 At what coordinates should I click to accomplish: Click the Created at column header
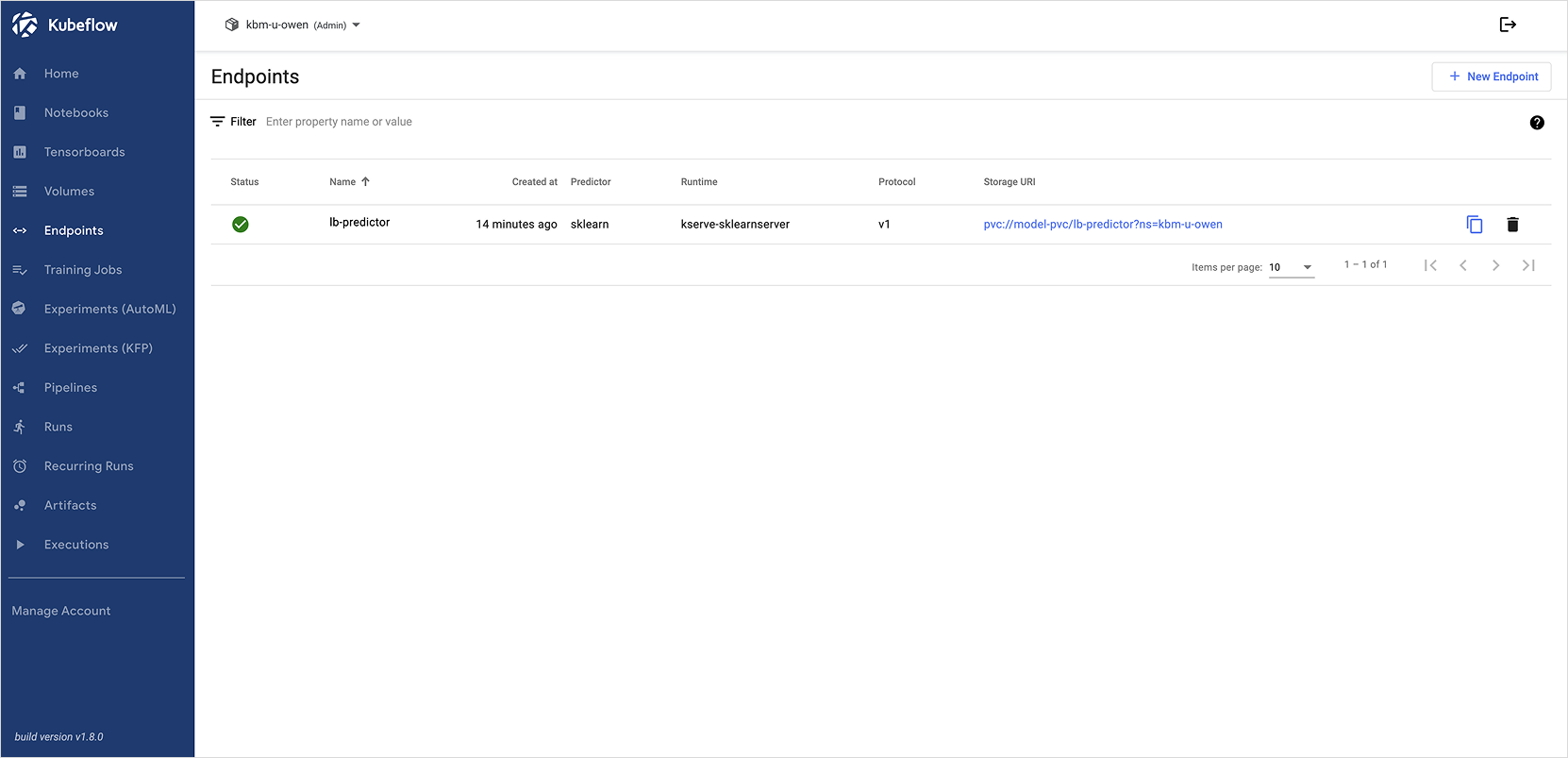click(x=535, y=182)
